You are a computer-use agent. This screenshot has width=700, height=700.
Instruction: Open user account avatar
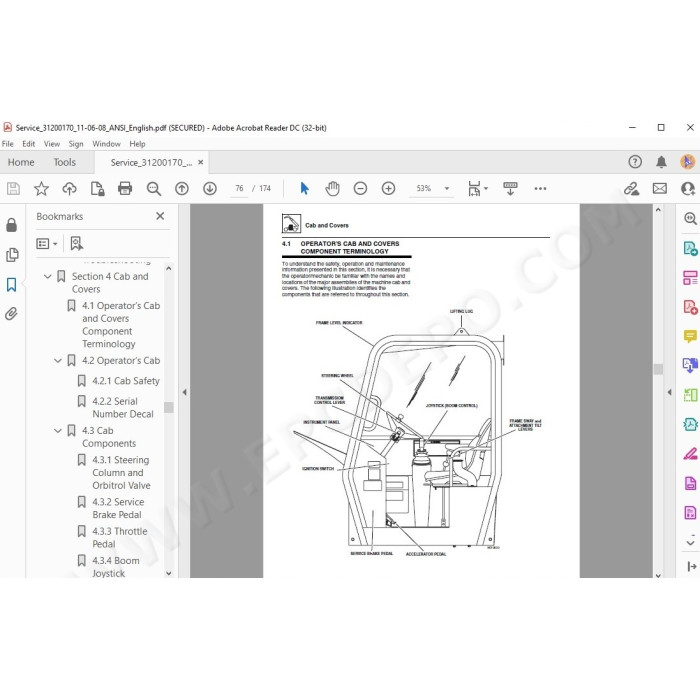click(688, 162)
